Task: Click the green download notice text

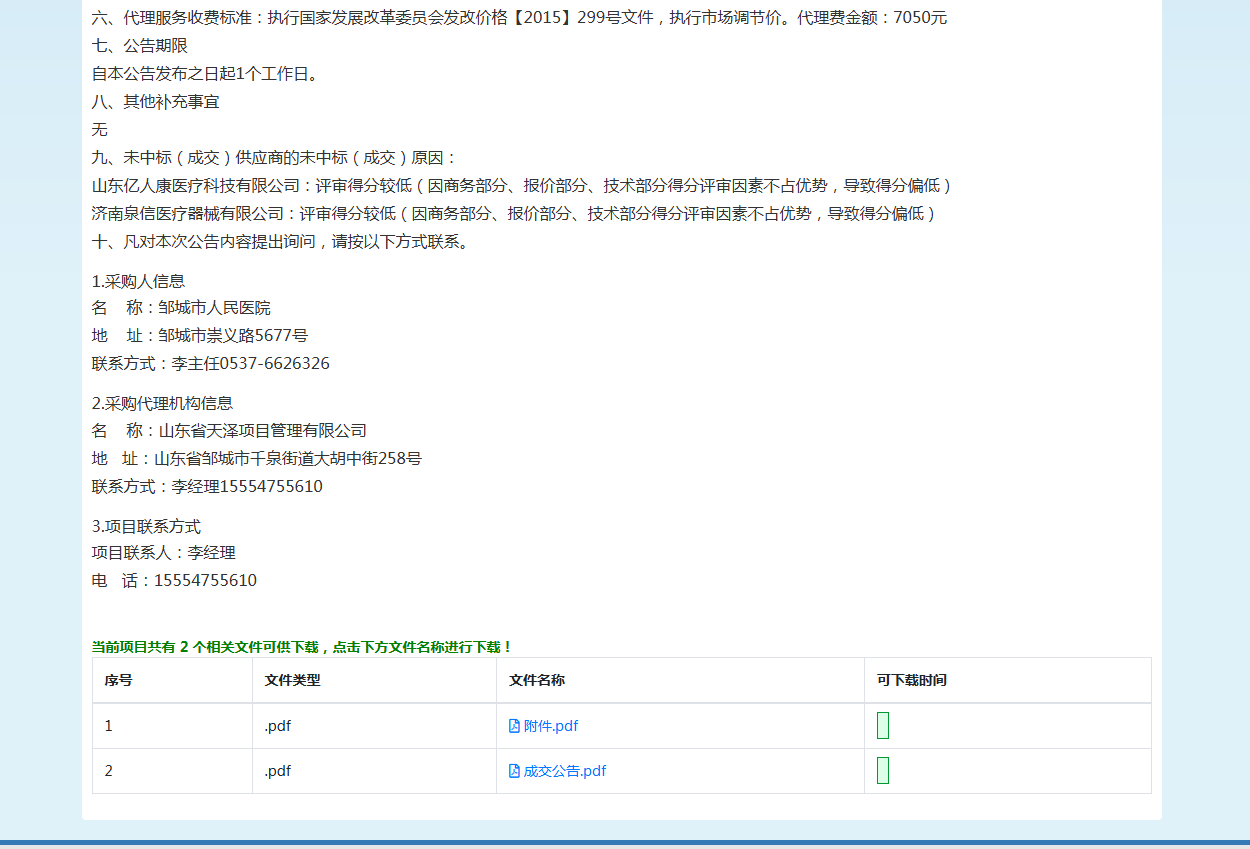Action: pyautogui.click(x=302, y=647)
